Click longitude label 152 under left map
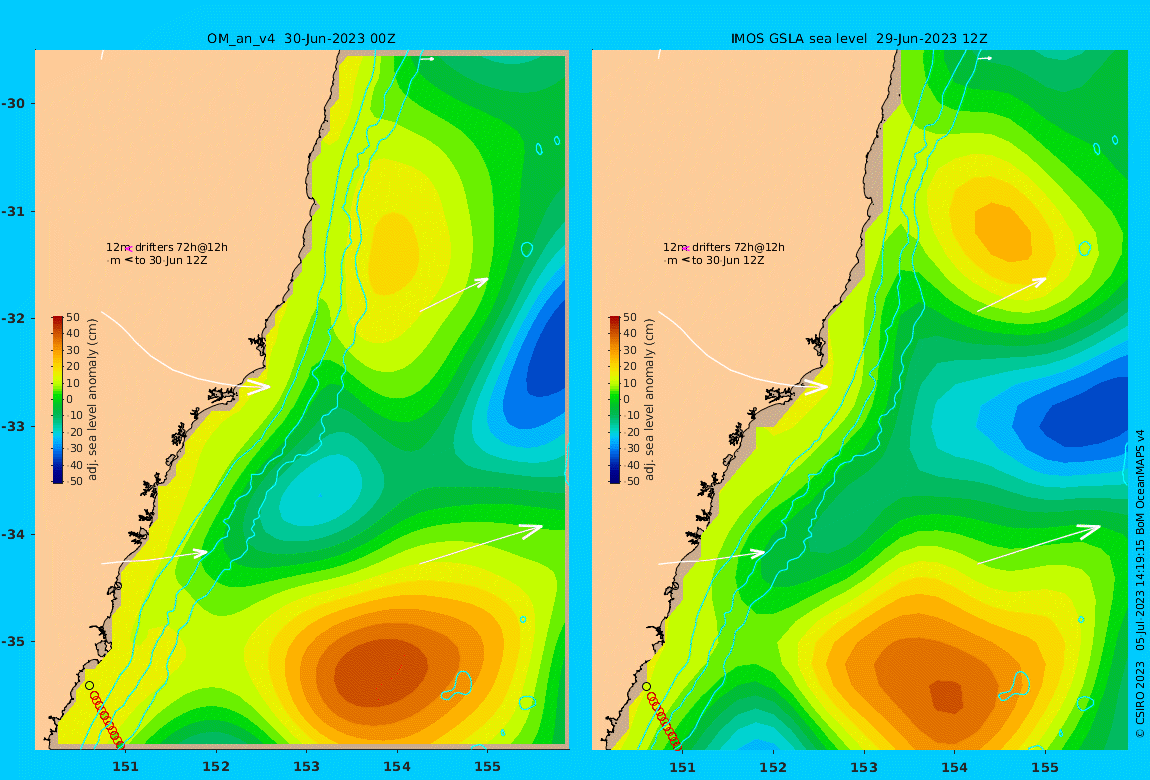1150x780 pixels. click(216, 767)
